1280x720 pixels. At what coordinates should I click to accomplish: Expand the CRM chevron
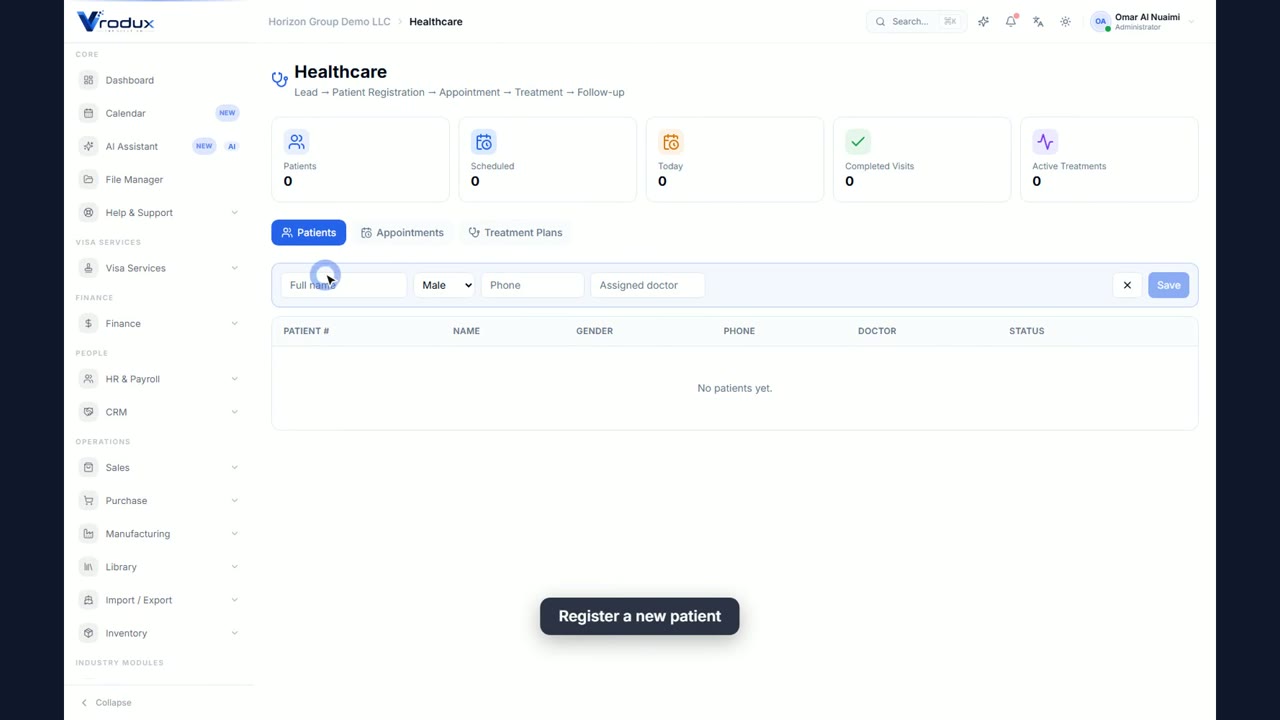pos(234,412)
